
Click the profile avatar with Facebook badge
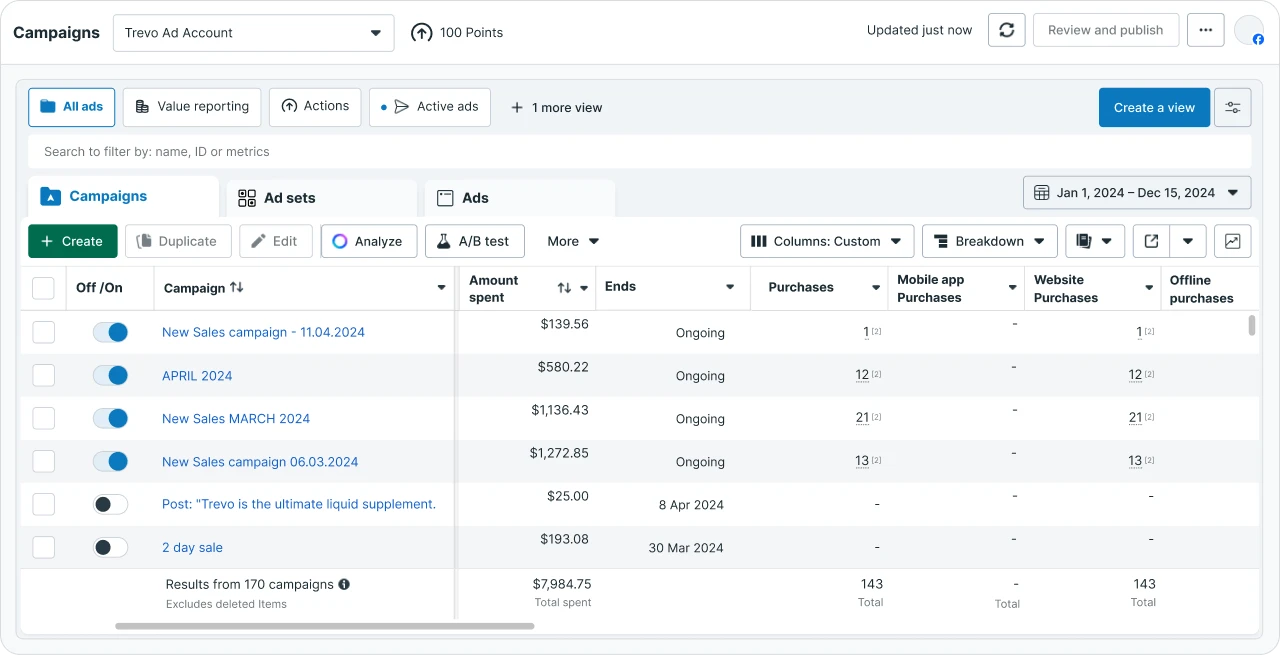click(x=1249, y=30)
